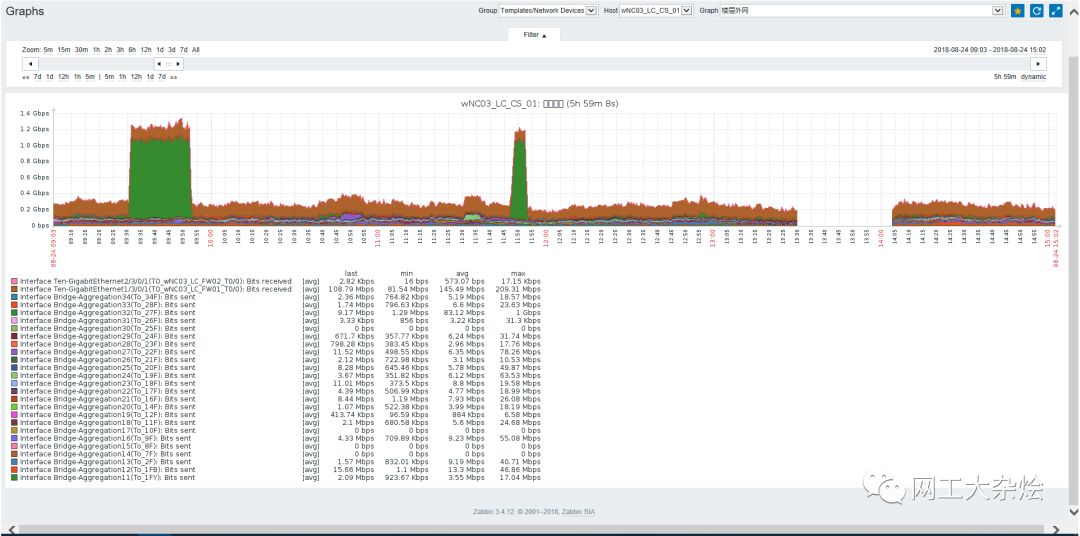Click swatch for Bridge-Aggregation11(To_1FY)
This screenshot has height=536, width=1080.
point(14,477)
